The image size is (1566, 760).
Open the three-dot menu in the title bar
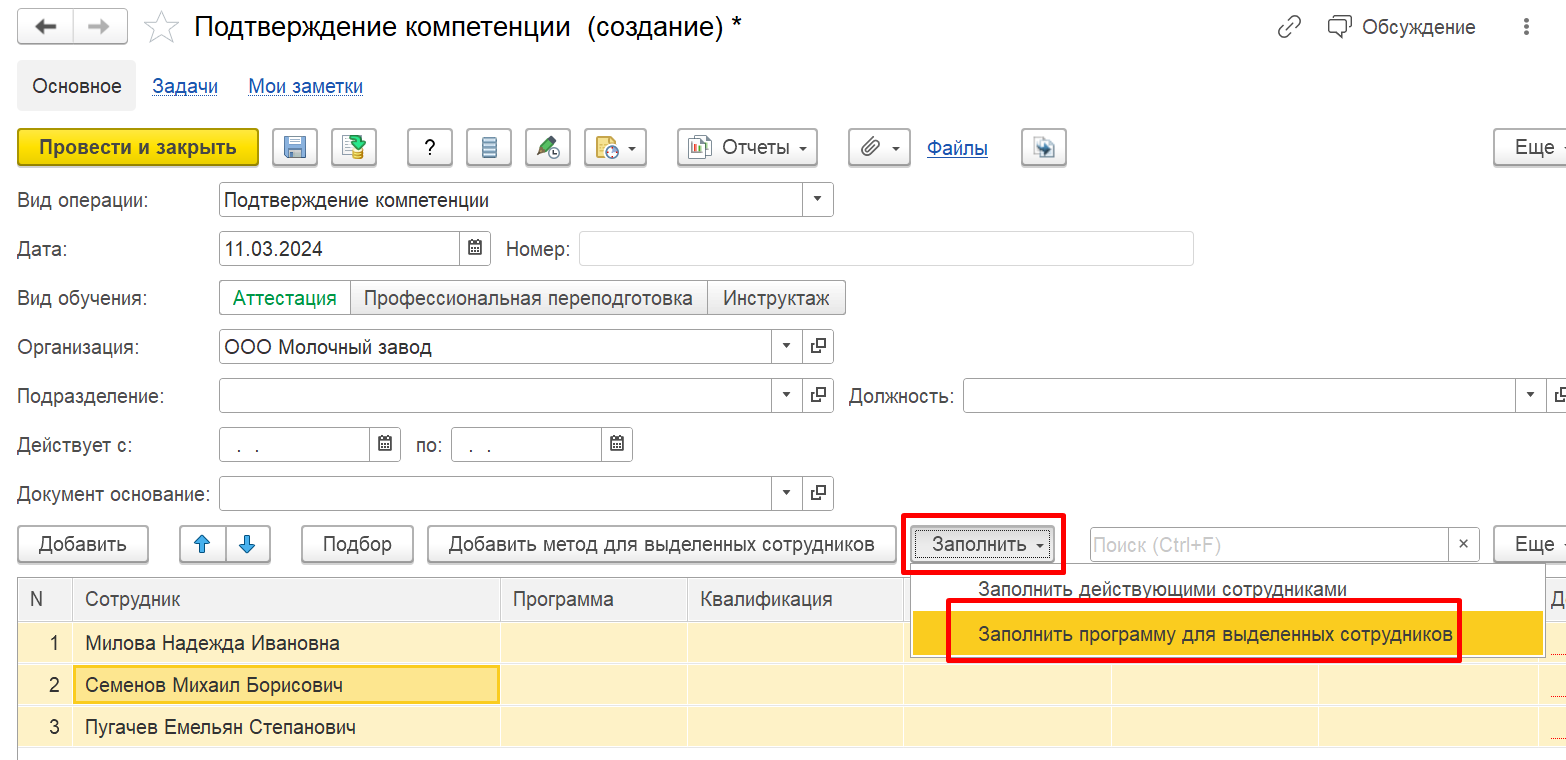pyautogui.click(x=1526, y=27)
